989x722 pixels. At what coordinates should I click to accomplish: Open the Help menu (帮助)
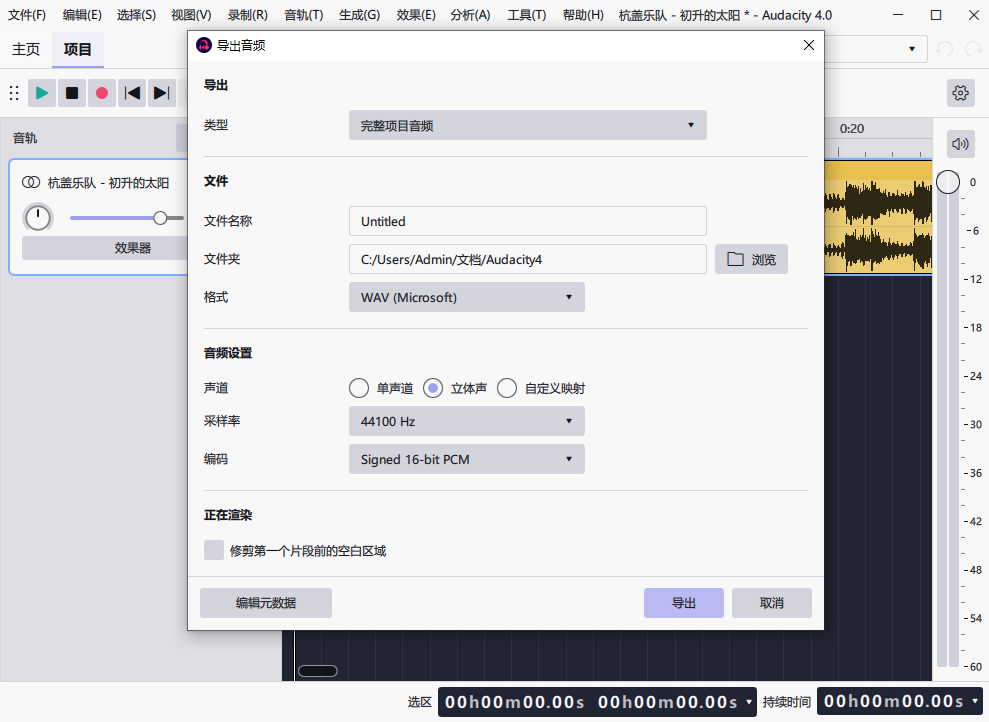pyautogui.click(x=583, y=15)
